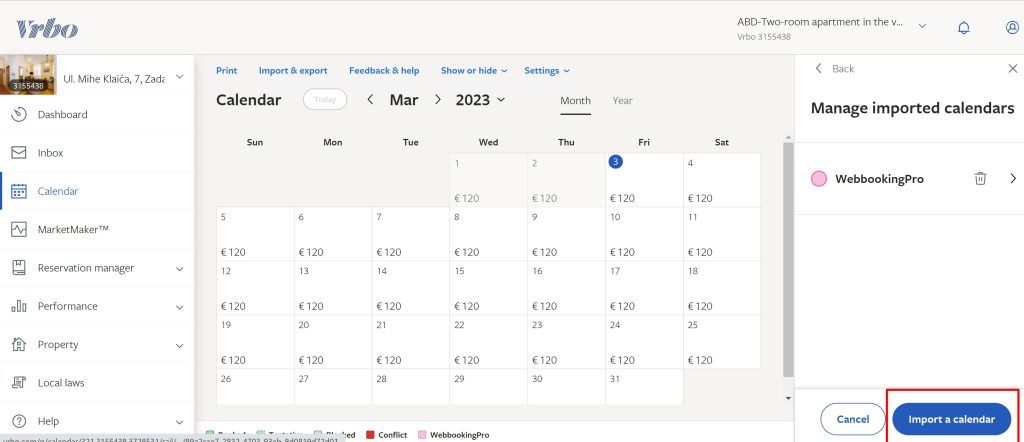Click the Import a calendar button
Viewport: 1024px width, 442px height.
951,419
